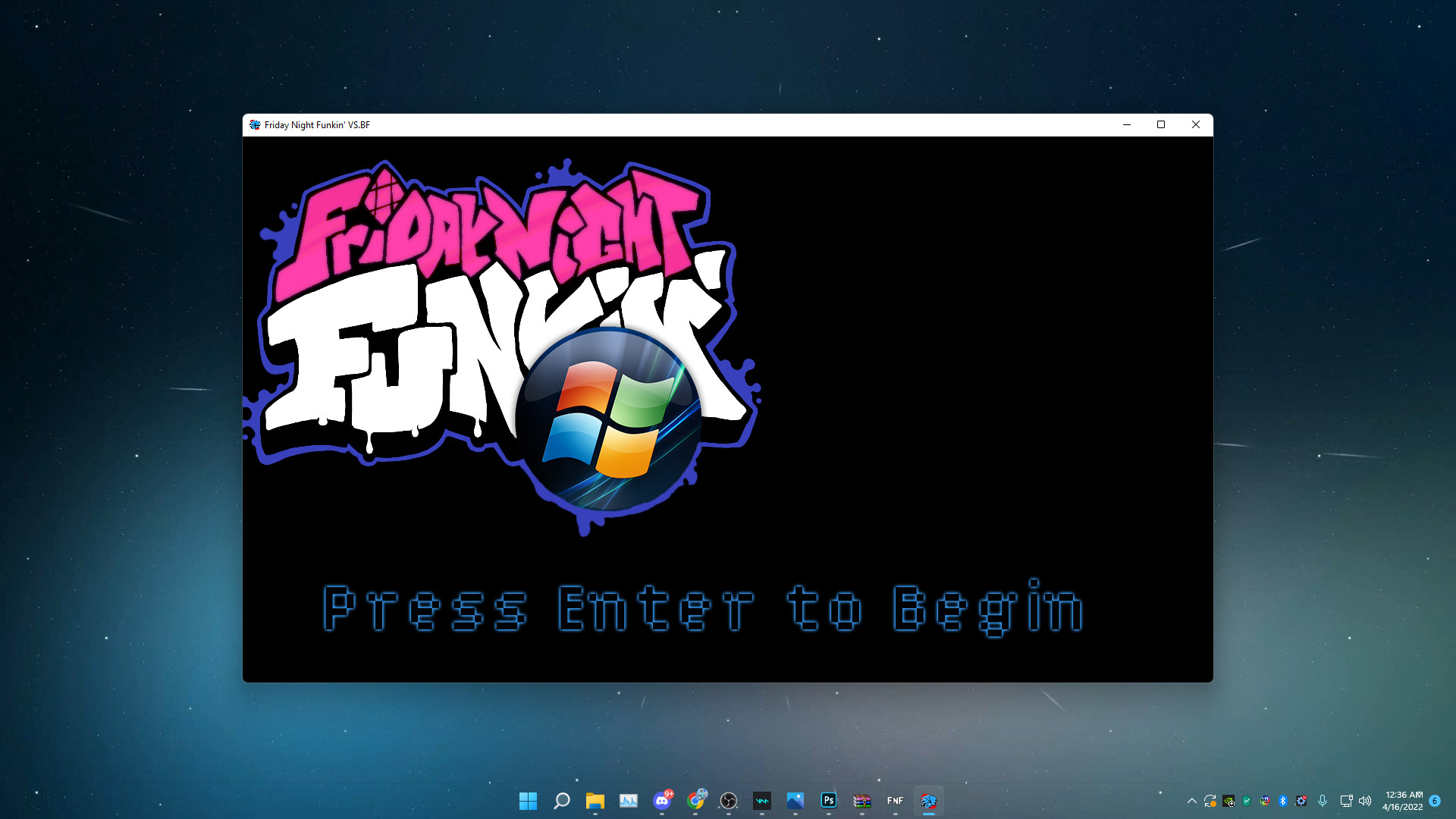Click the gear tray icon with red badge
Viewport: 1456px width, 819px height.
(1301, 801)
